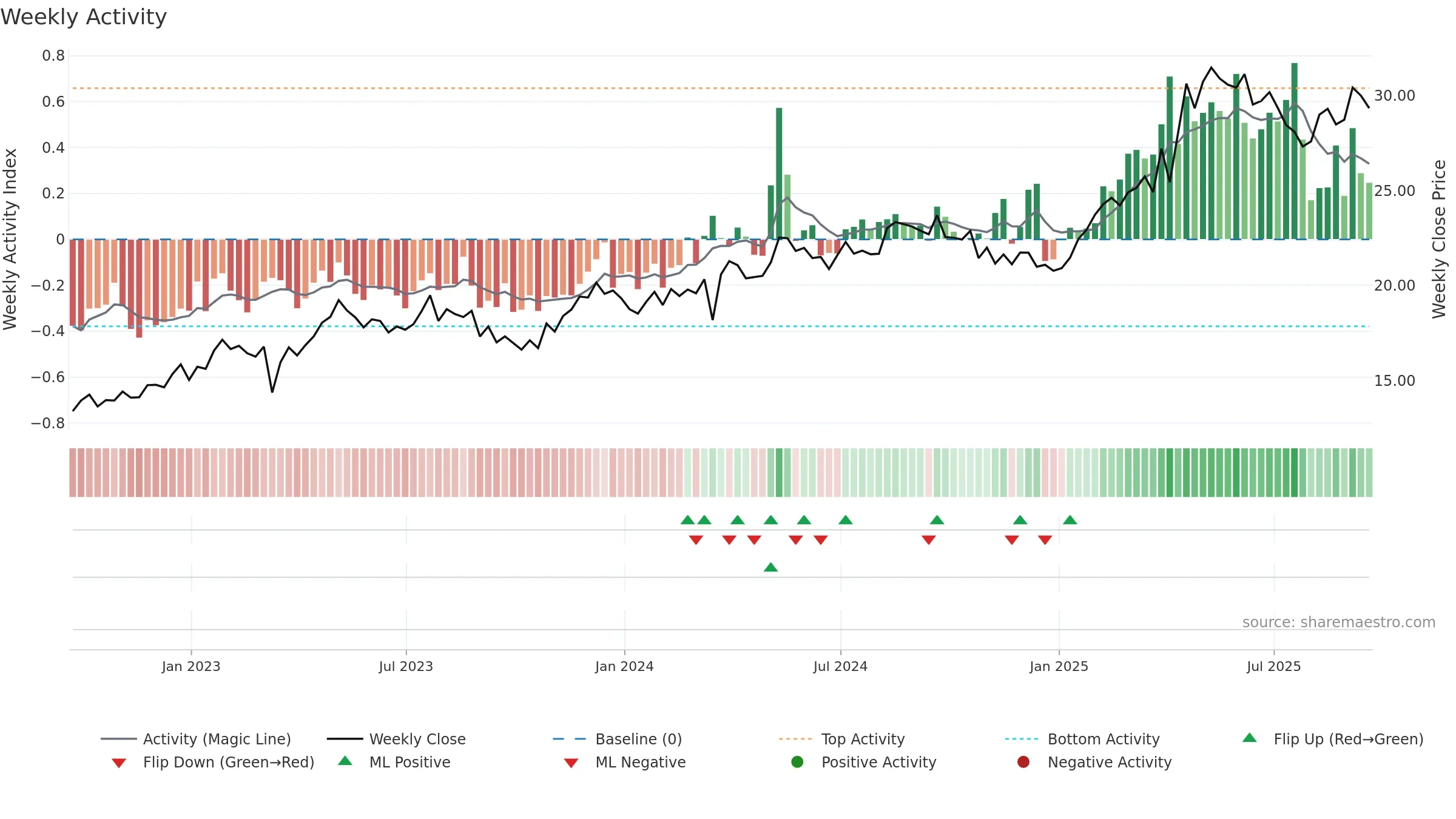Click the Jan 2023 x-axis label
Viewport: 1456px width, 819px height.
(x=191, y=666)
